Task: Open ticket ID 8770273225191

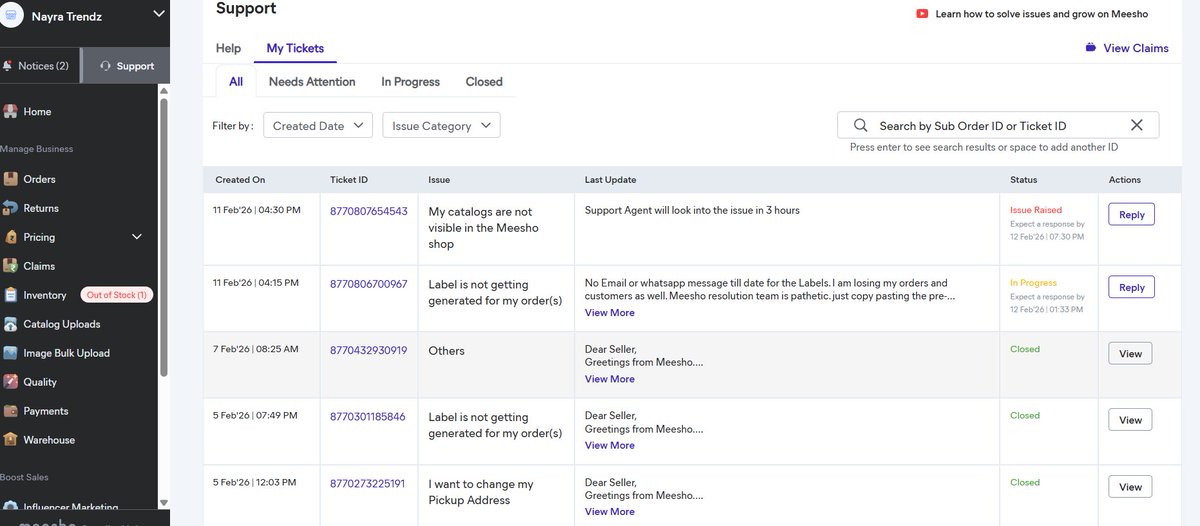Action: (x=367, y=484)
